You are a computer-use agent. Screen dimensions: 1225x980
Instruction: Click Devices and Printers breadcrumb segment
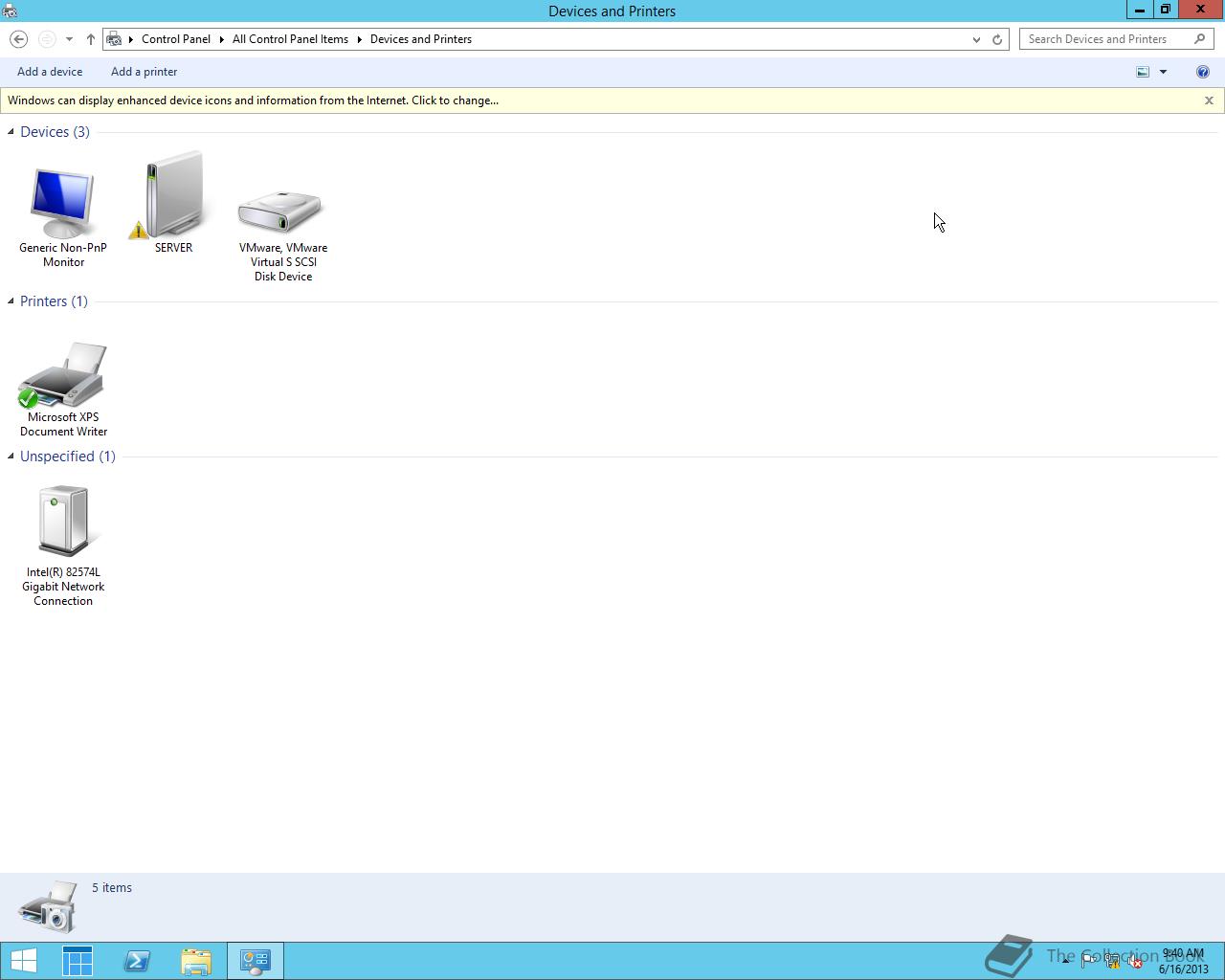(x=421, y=39)
